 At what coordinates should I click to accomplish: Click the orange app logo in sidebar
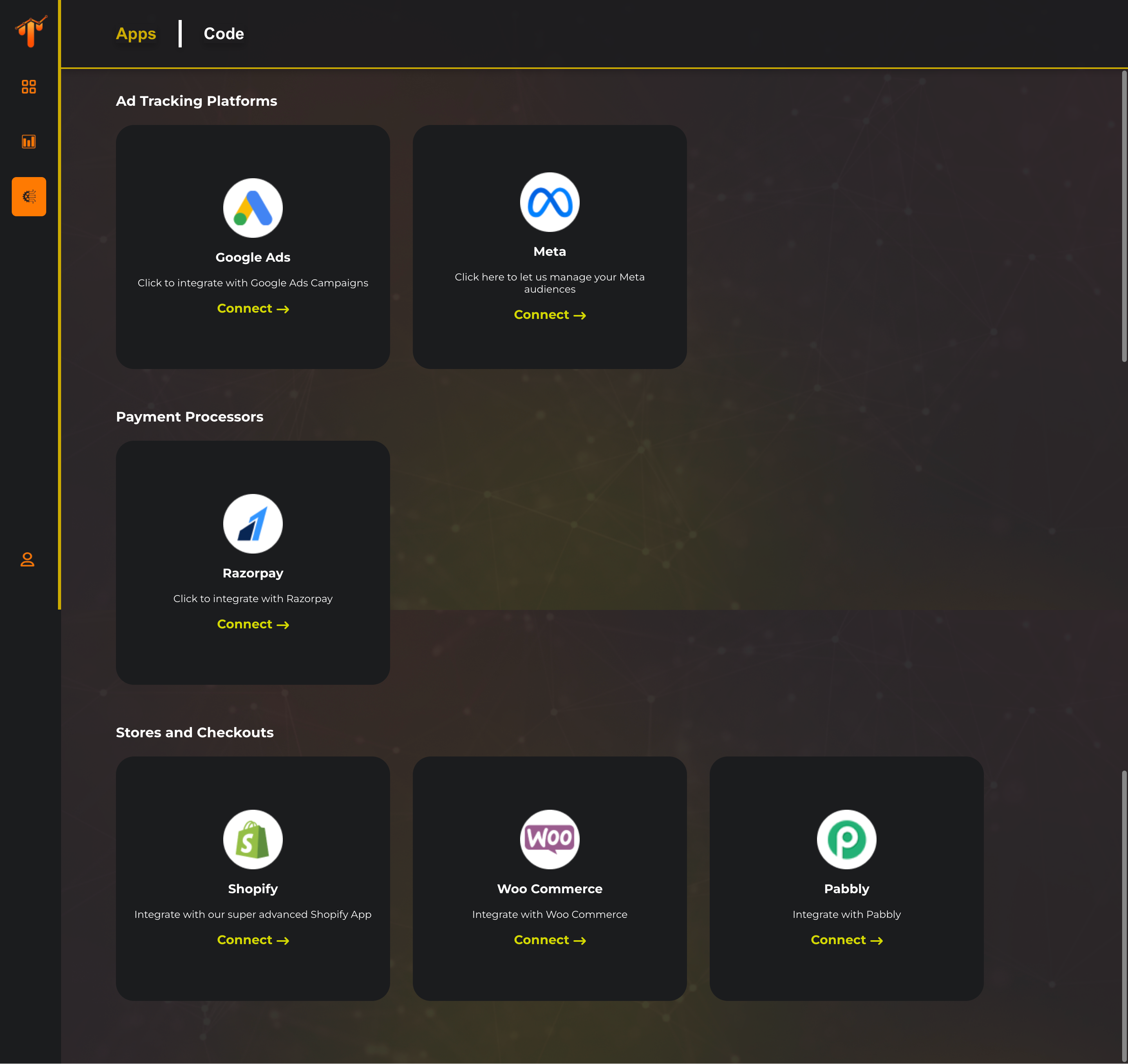(x=30, y=32)
